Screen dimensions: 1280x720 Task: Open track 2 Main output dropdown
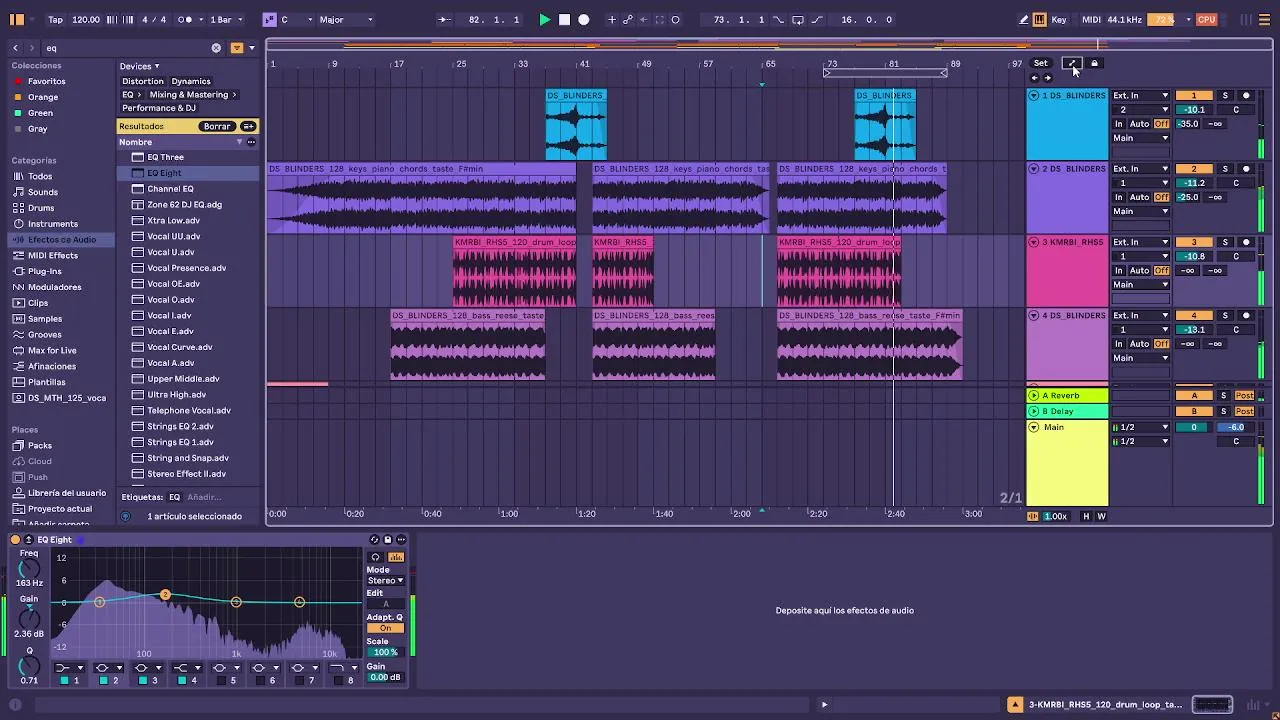coord(1140,211)
